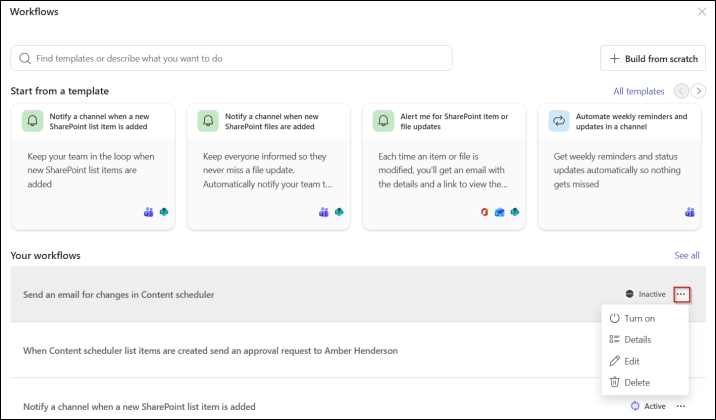Viewport: 716px width, 420px height.
Task: Show next templates with right arrow
Action: 698,91
